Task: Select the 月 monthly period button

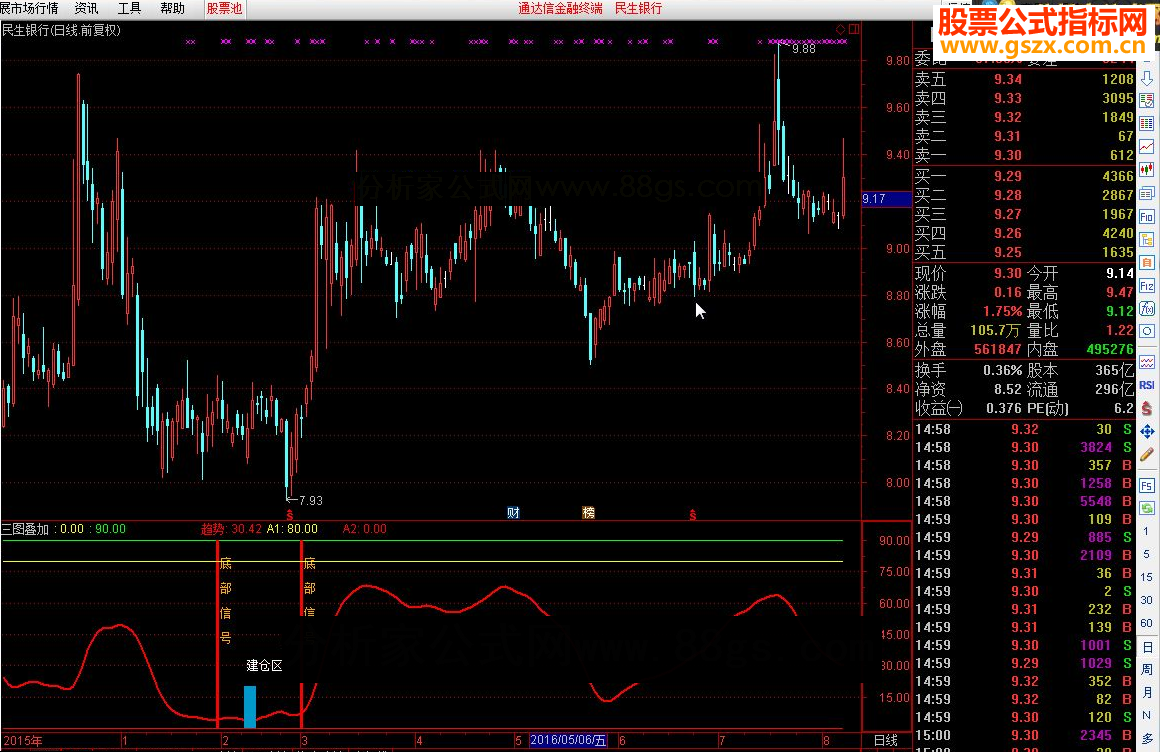Action: [x=1147, y=693]
